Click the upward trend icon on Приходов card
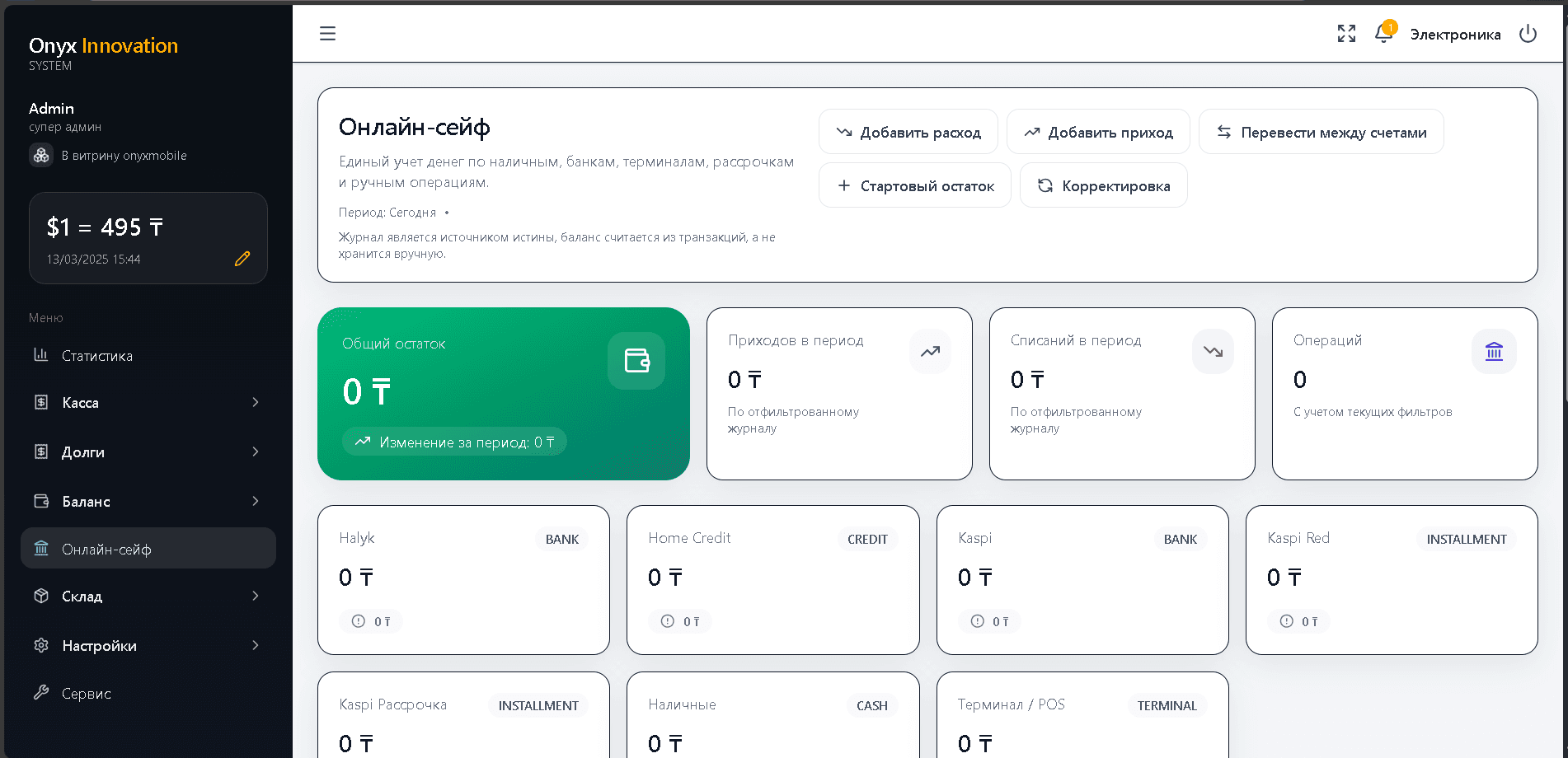 pos(930,351)
